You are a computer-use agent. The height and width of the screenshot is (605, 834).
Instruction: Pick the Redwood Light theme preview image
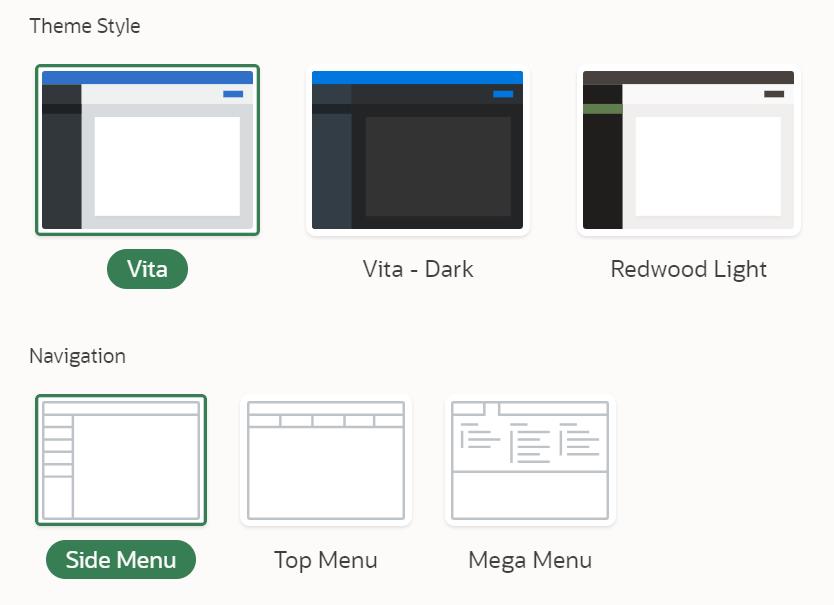[688, 150]
